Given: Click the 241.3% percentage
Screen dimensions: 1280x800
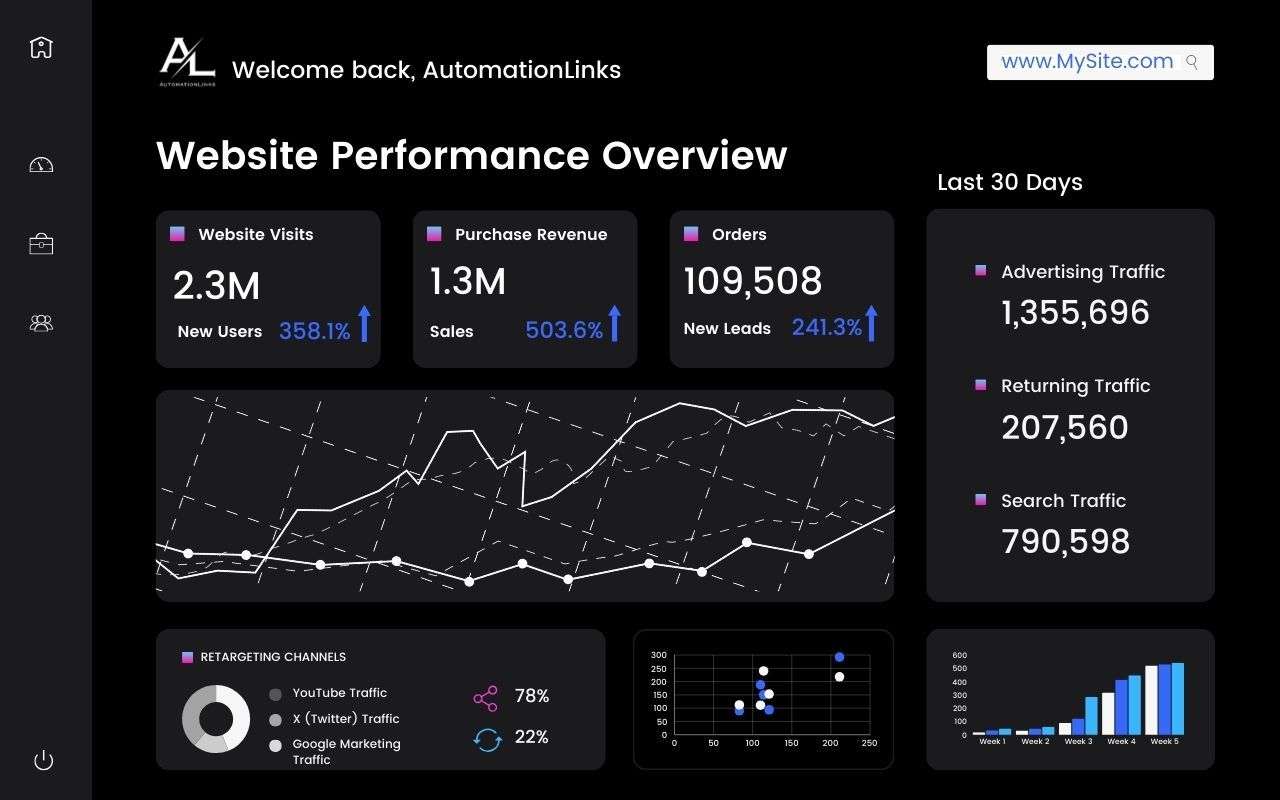Looking at the screenshot, I should pos(827,328).
